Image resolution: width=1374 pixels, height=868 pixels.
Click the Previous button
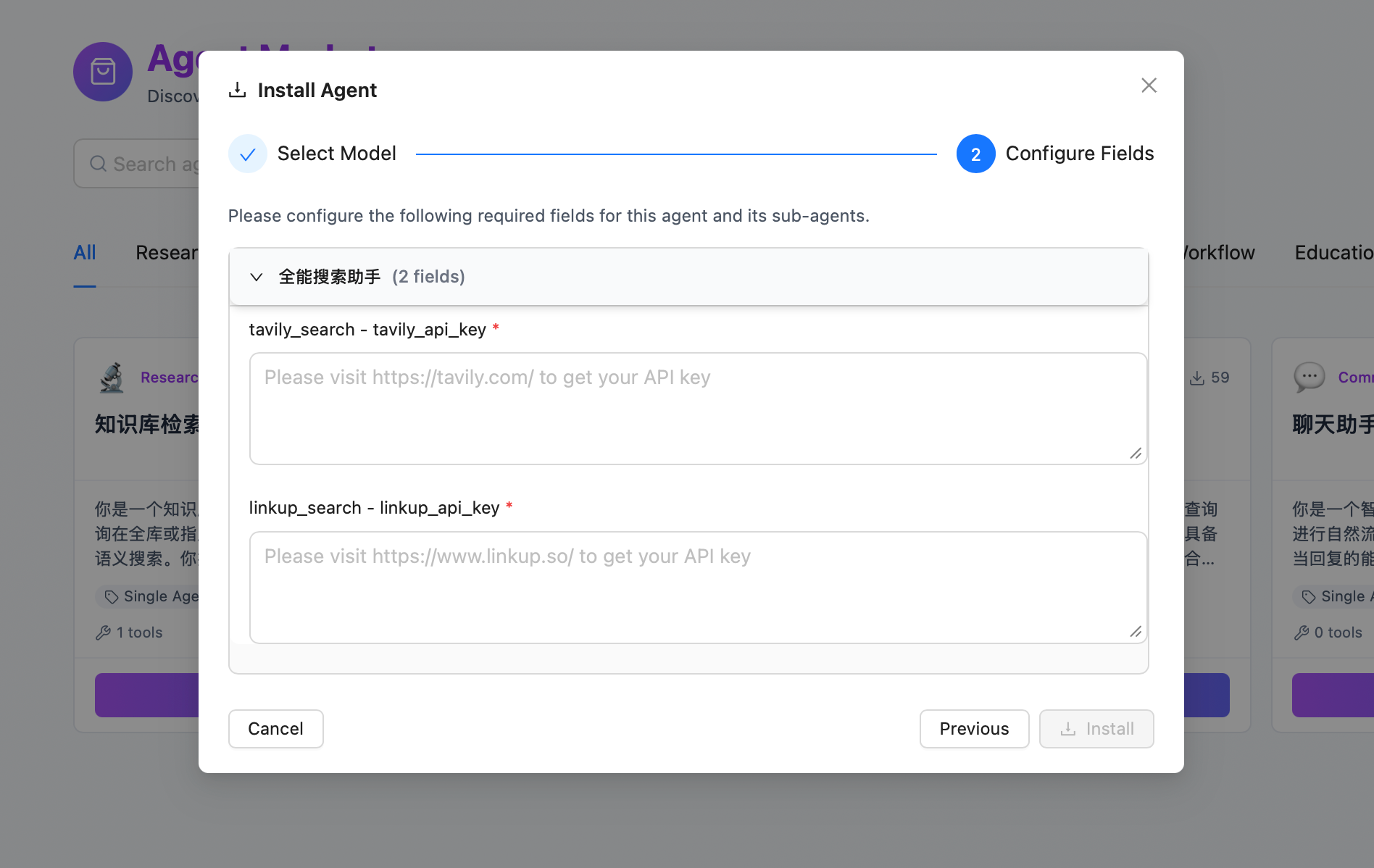(974, 729)
